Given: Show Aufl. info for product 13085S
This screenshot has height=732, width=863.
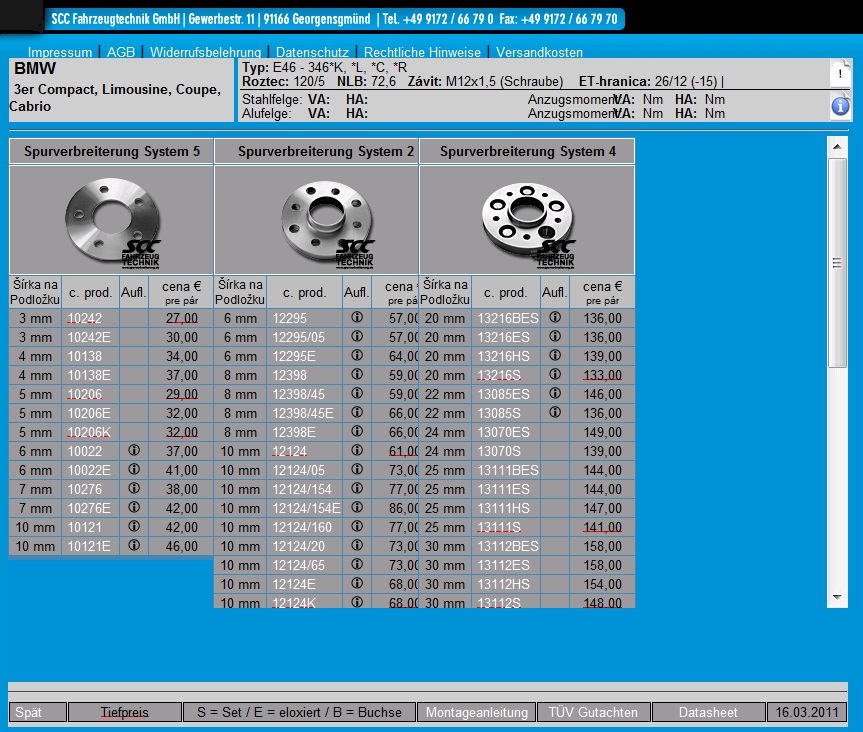Looking at the screenshot, I should (x=554, y=413).
